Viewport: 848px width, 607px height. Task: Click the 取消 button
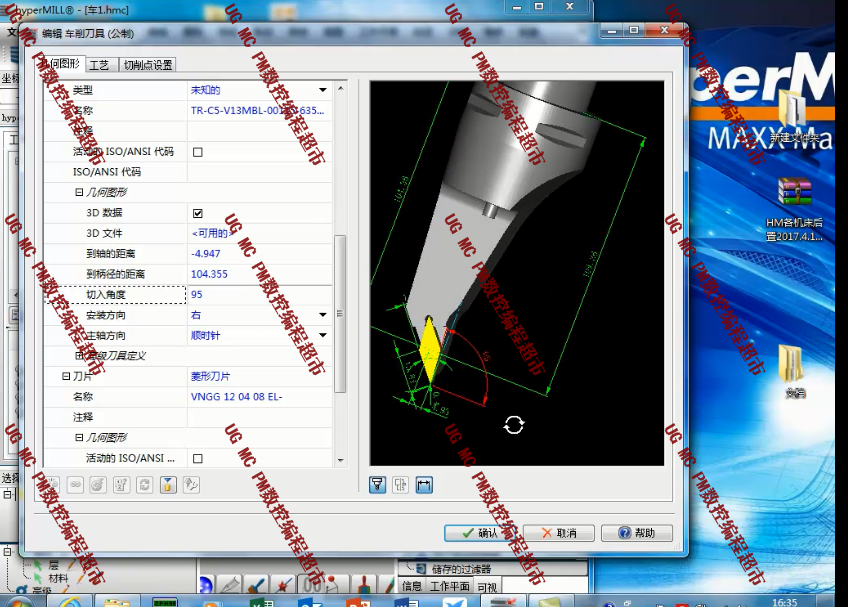559,533
